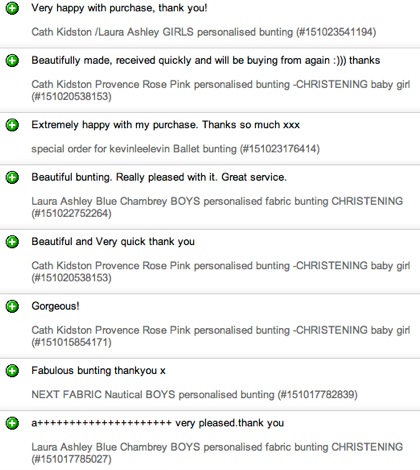The width and height of the screenshot is (420, 470).
Task: Open NEXT FABRIC Nautical BOYS bunting item
Action: coord(194,395)
